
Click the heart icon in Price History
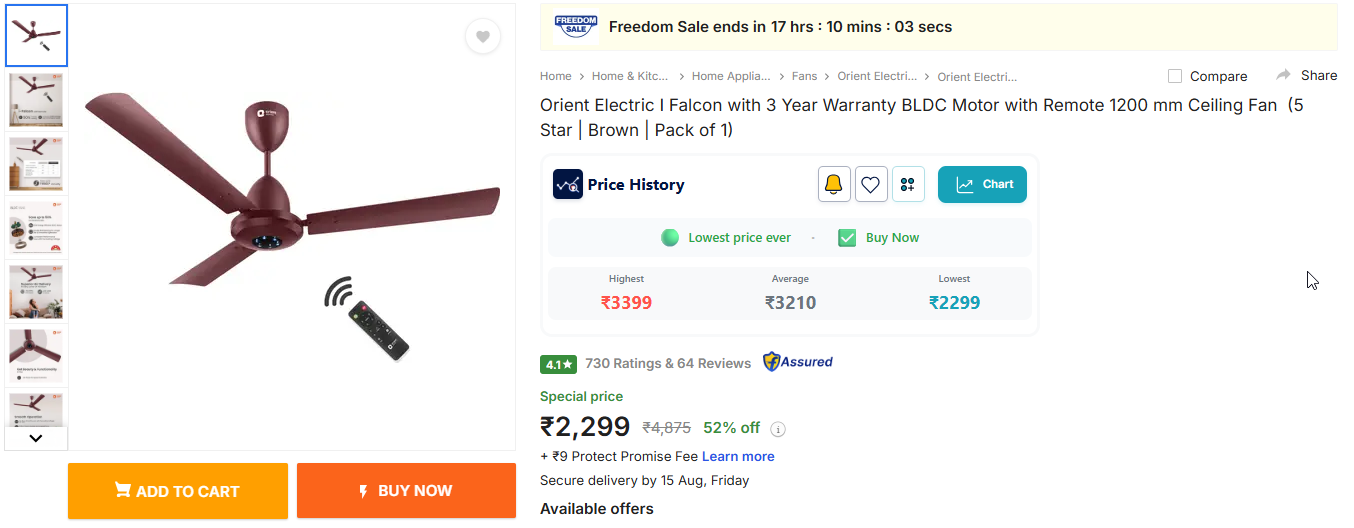[x=871, y=184]
